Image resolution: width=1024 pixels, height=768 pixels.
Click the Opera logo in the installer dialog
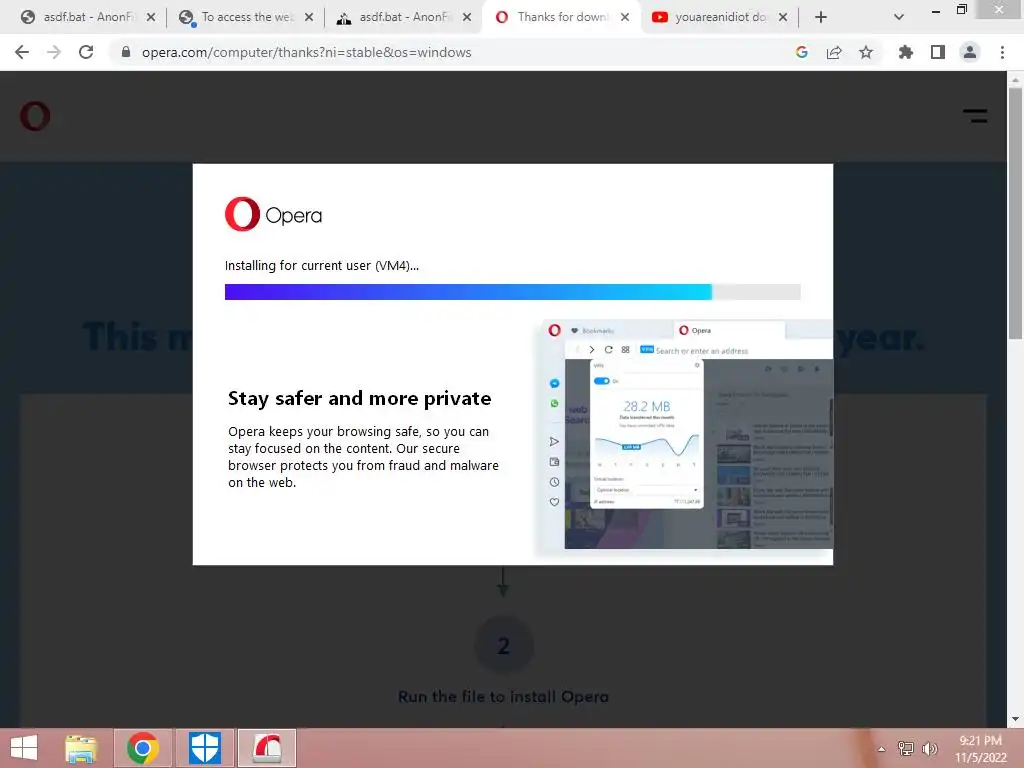(x=273, y=214)
